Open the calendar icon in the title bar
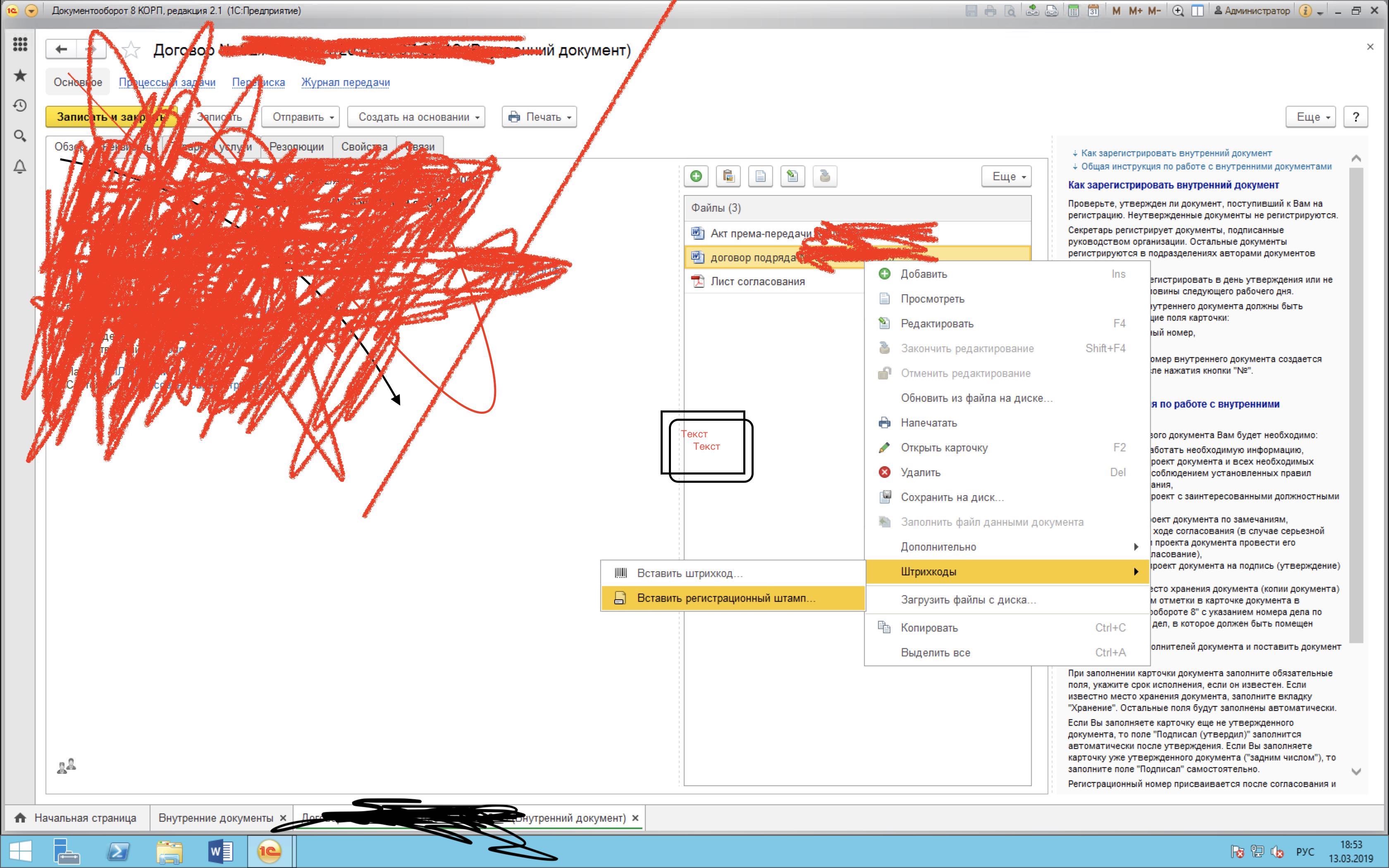This screenshot has width=1389, height=868. pos(1093,11)
